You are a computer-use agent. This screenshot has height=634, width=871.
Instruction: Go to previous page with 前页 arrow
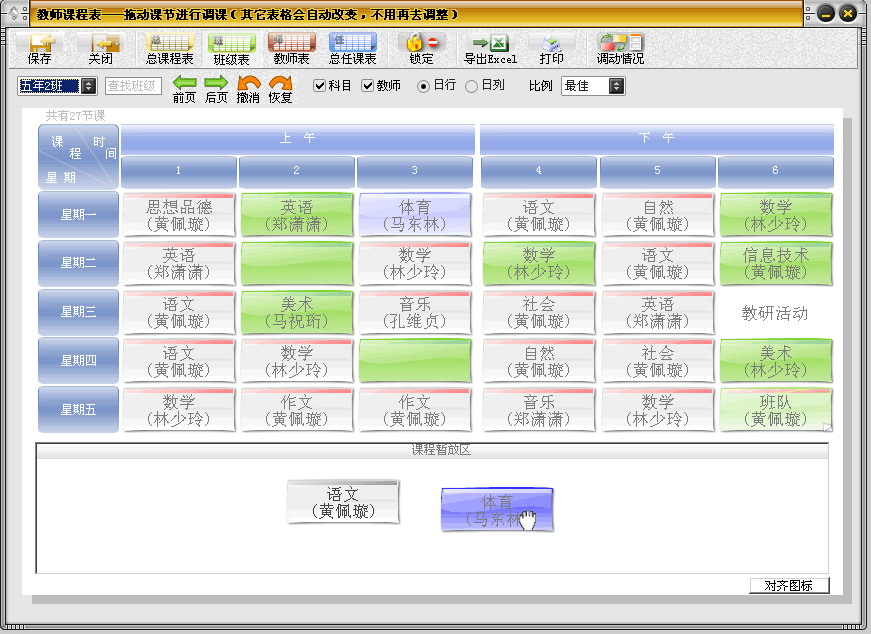(x=184, y=88)
